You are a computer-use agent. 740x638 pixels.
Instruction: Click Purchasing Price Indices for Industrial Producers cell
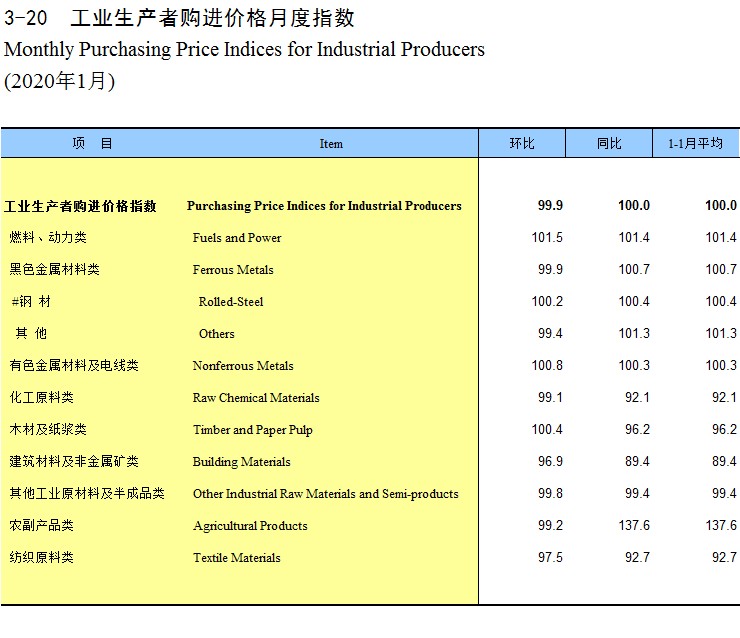coord(324,206)
